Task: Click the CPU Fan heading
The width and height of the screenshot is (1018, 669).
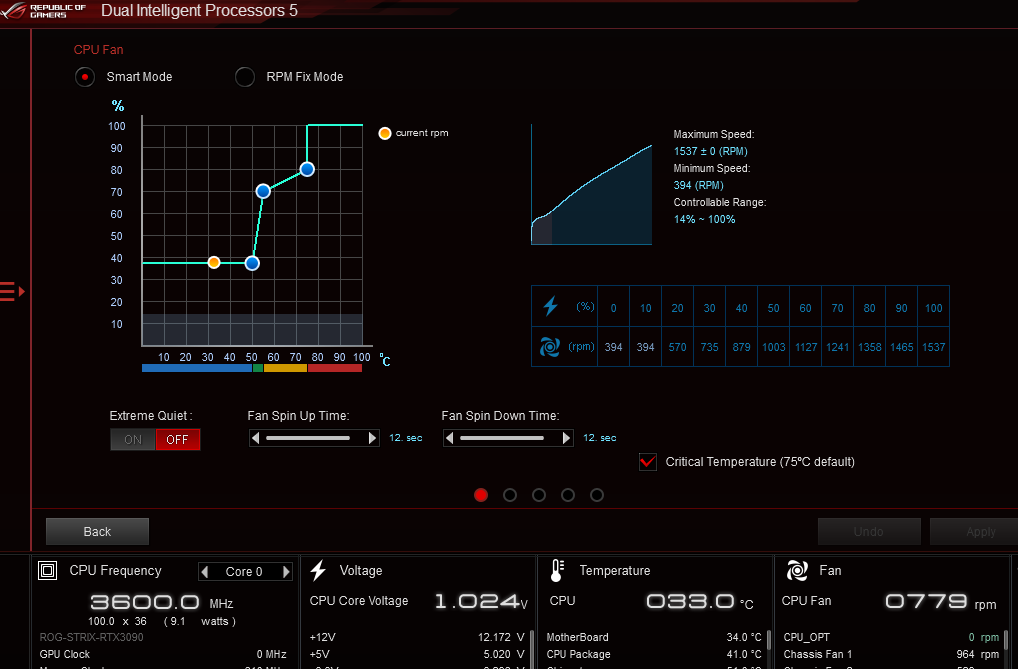Action: pos(98,49)
